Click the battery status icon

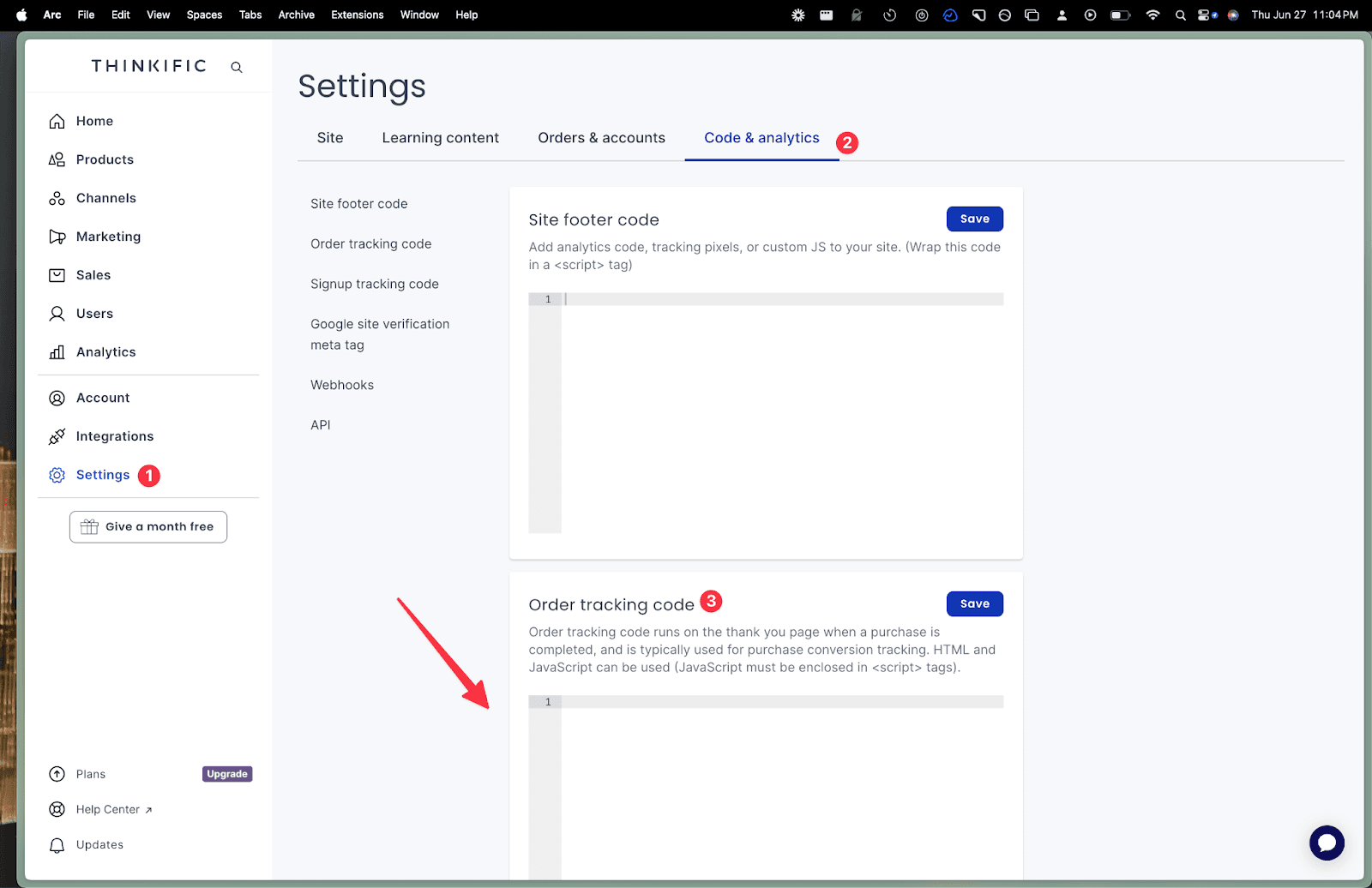tap(1120, 15)
